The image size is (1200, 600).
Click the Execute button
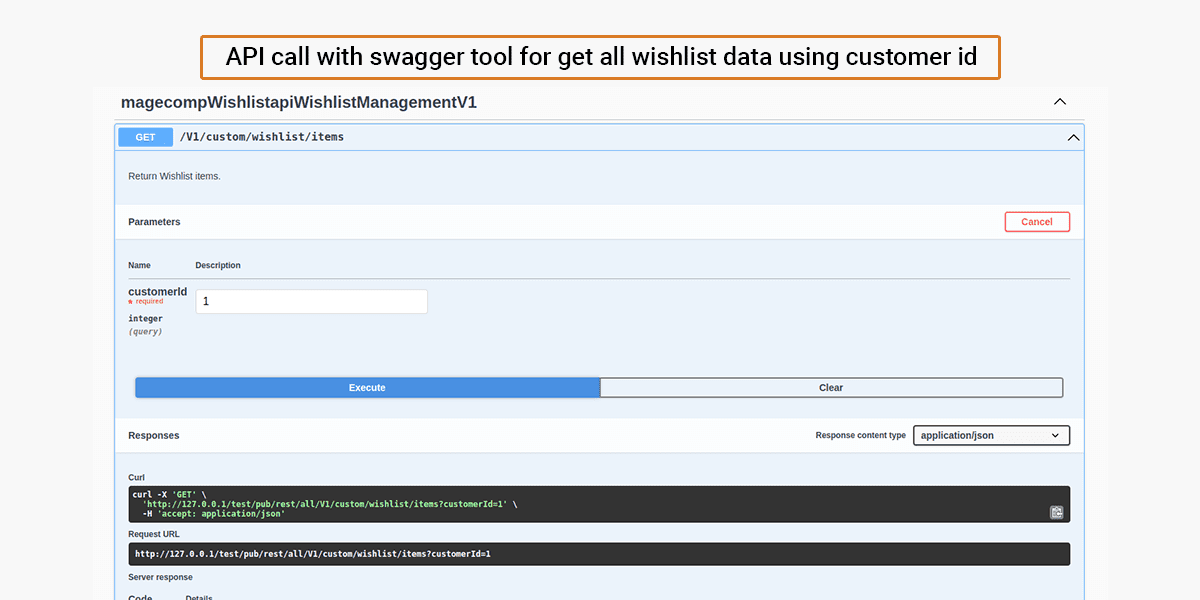(367, 387)
